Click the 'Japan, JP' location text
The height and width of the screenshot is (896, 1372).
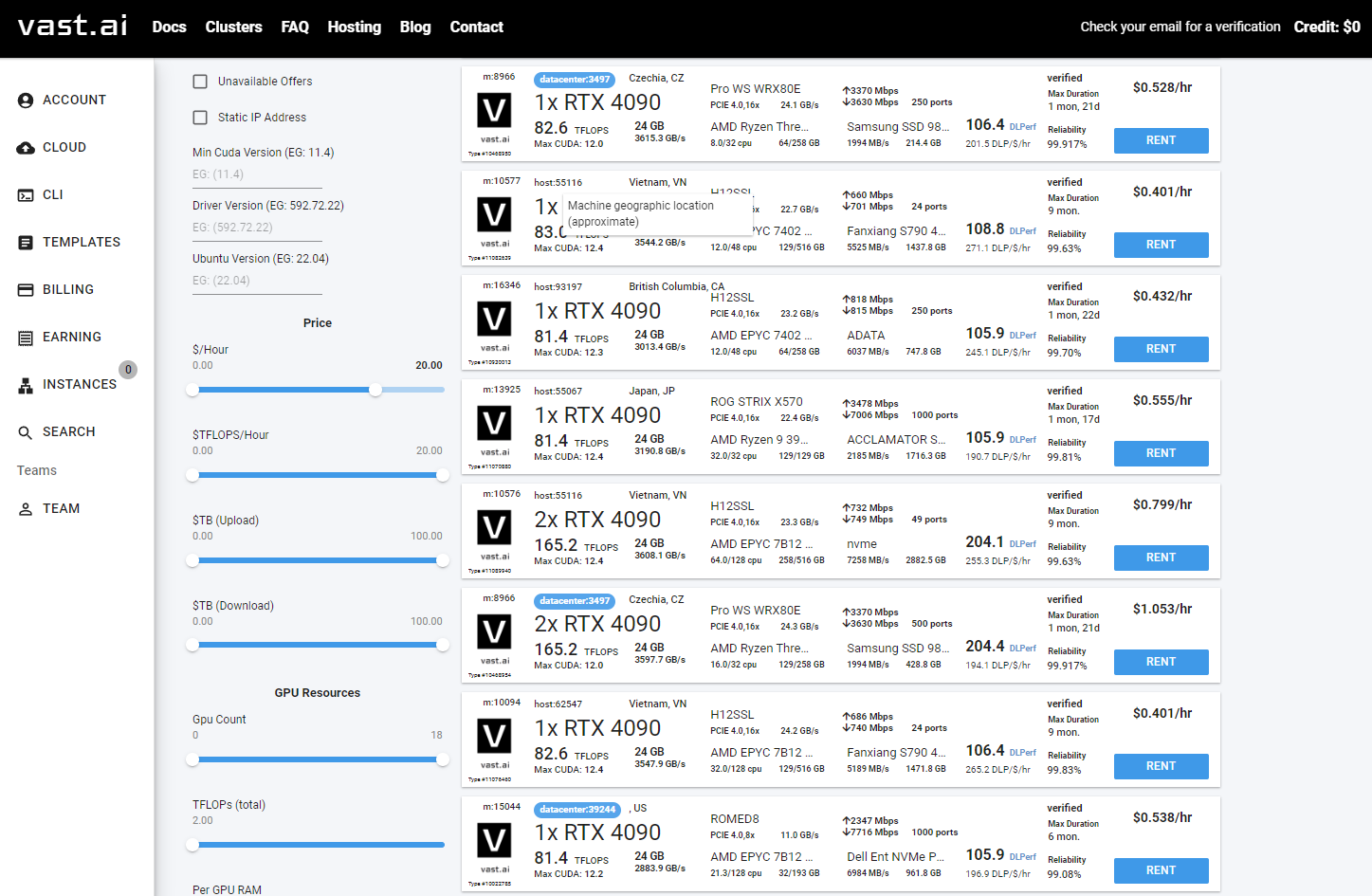pos(651,391)
